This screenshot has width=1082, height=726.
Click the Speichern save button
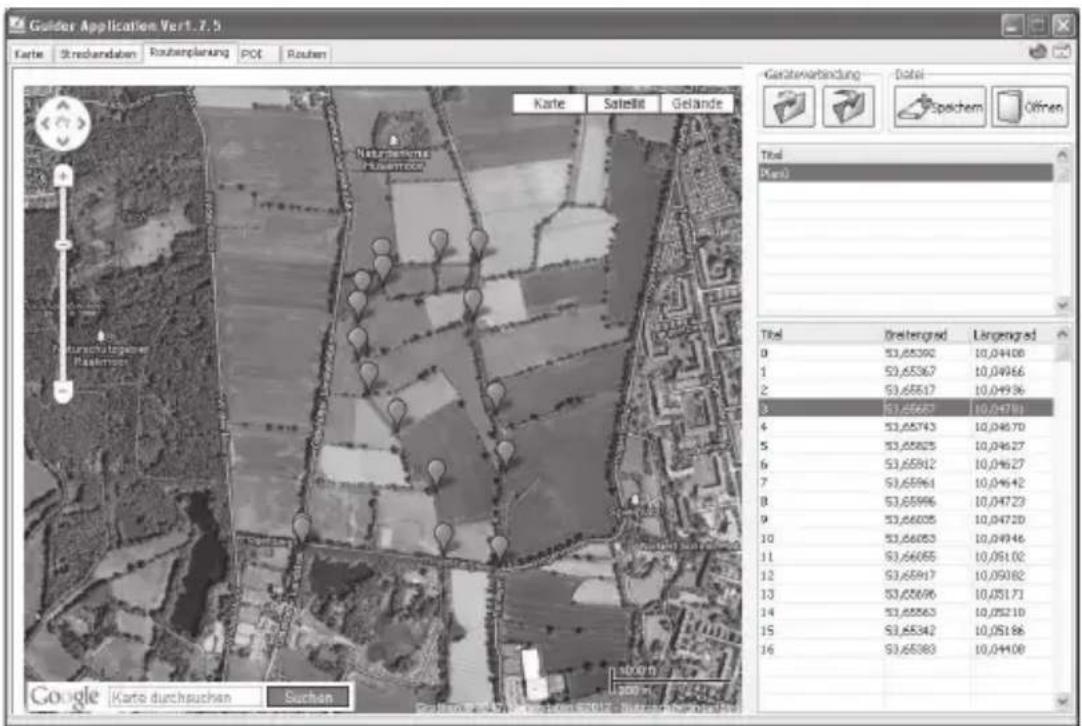click(x=940, y=107)
